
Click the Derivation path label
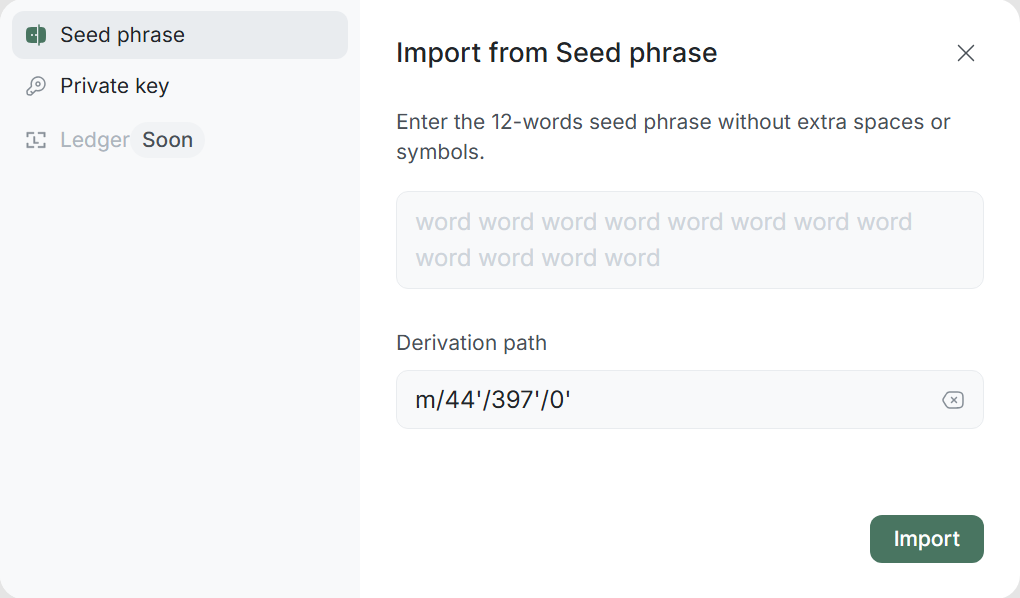471,343
